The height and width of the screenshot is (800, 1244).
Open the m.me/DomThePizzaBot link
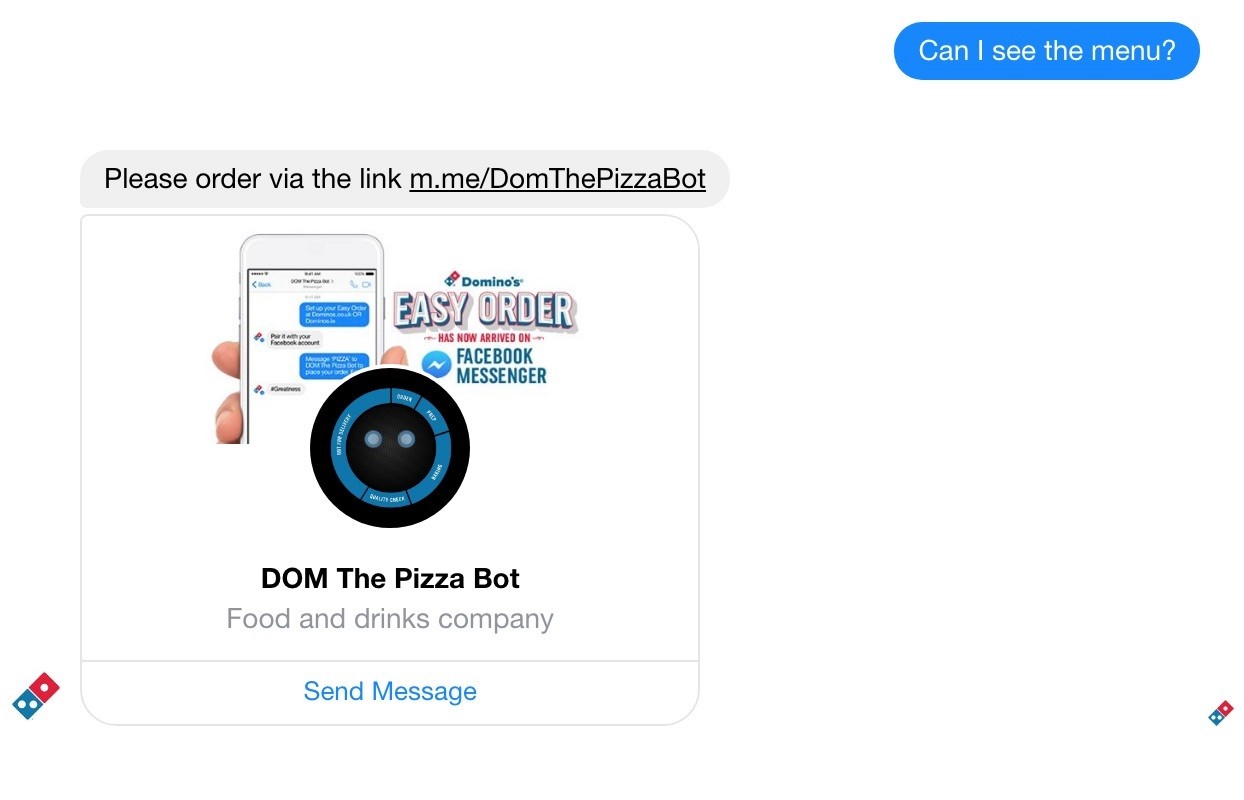click(557, 179)
